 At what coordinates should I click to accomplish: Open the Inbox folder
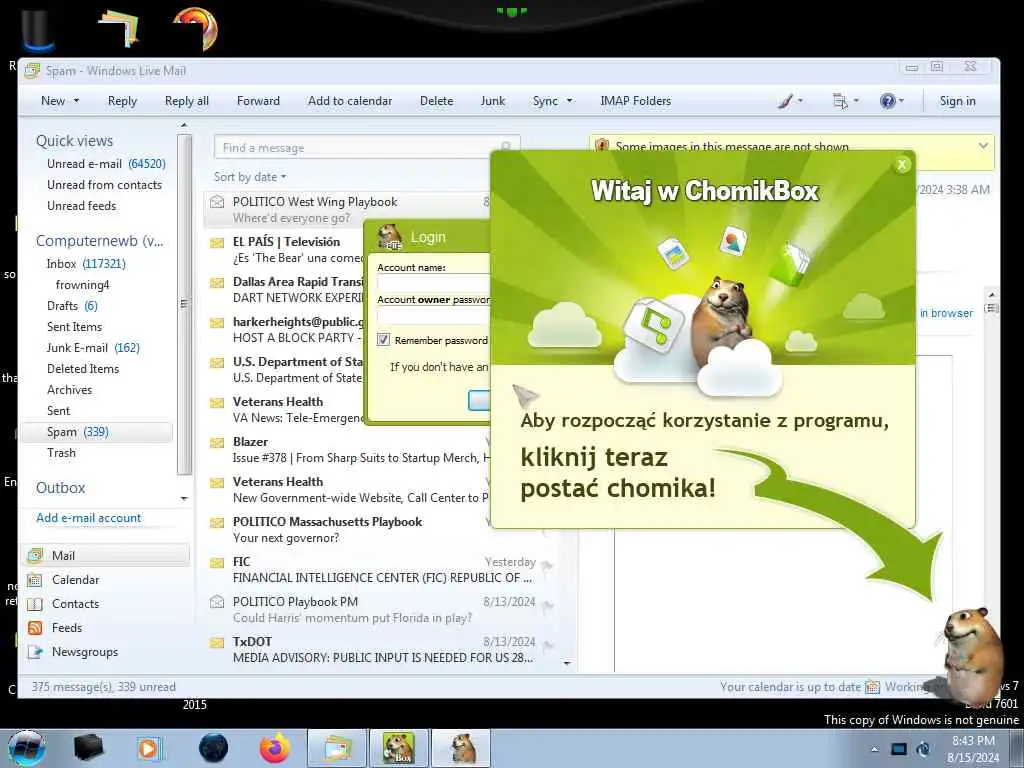click(86, 264)
